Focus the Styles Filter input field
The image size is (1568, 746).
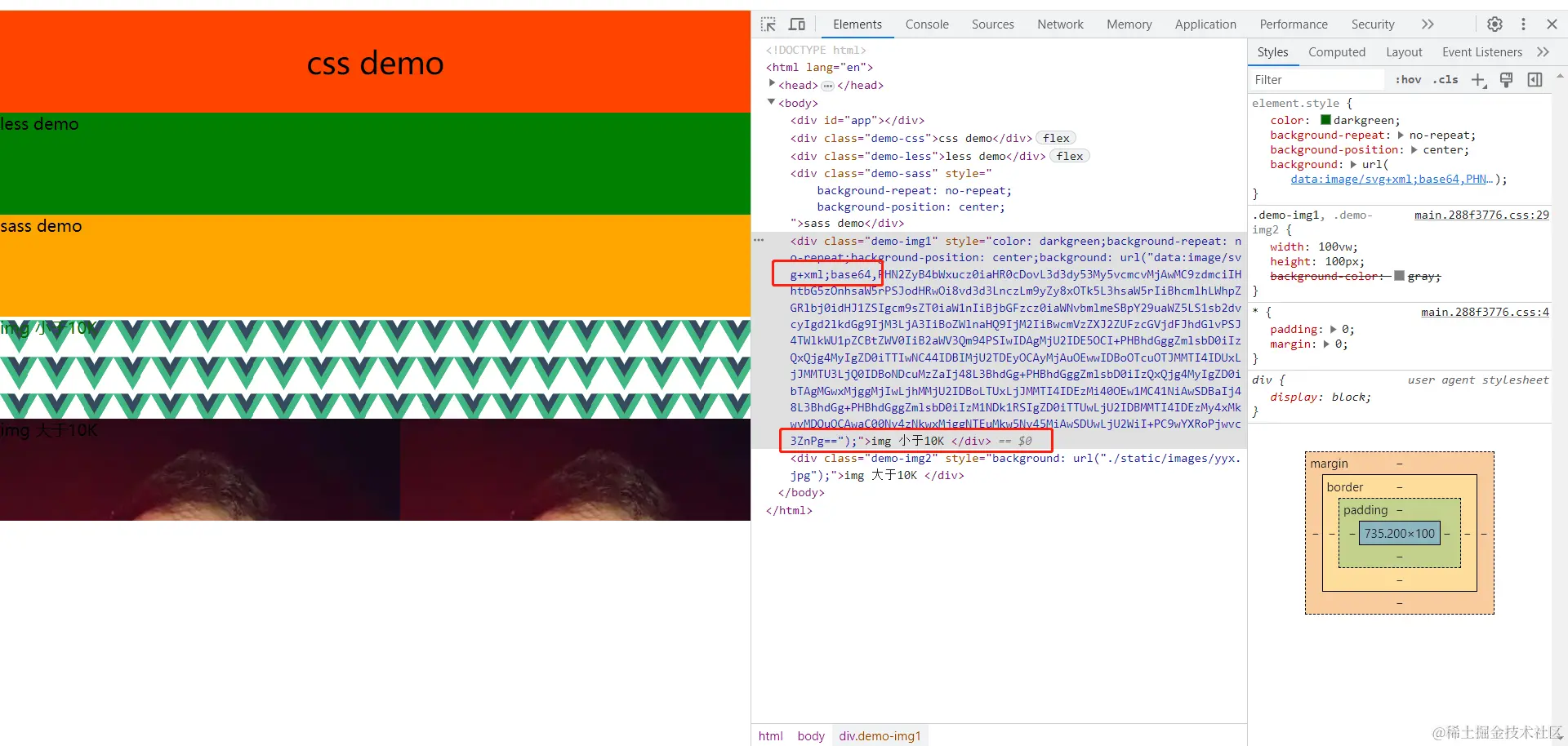(x=1318, y=79)
